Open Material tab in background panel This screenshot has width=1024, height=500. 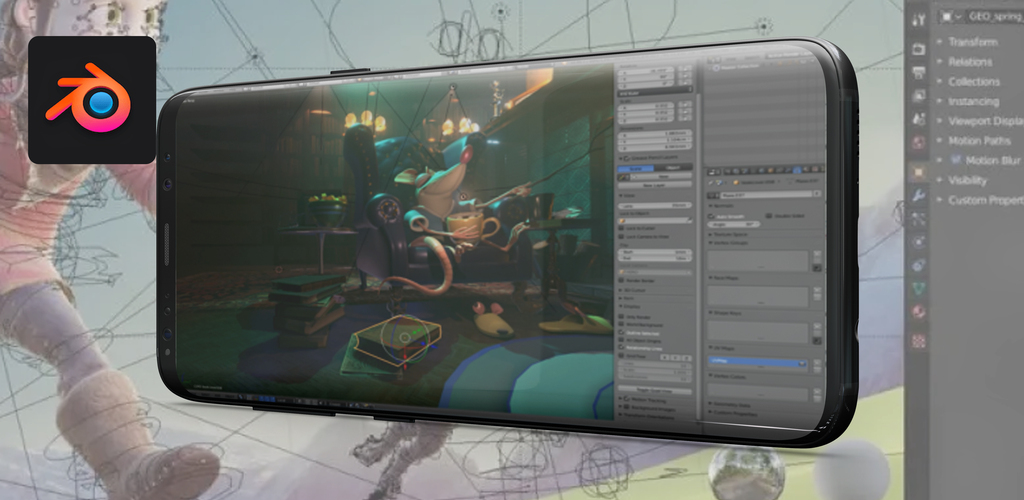918,311
